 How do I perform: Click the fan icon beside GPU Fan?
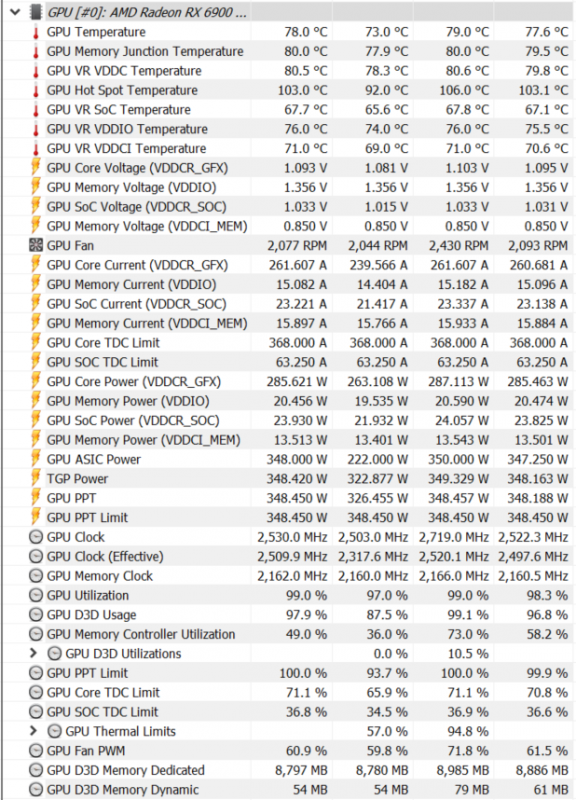[36, 245]
